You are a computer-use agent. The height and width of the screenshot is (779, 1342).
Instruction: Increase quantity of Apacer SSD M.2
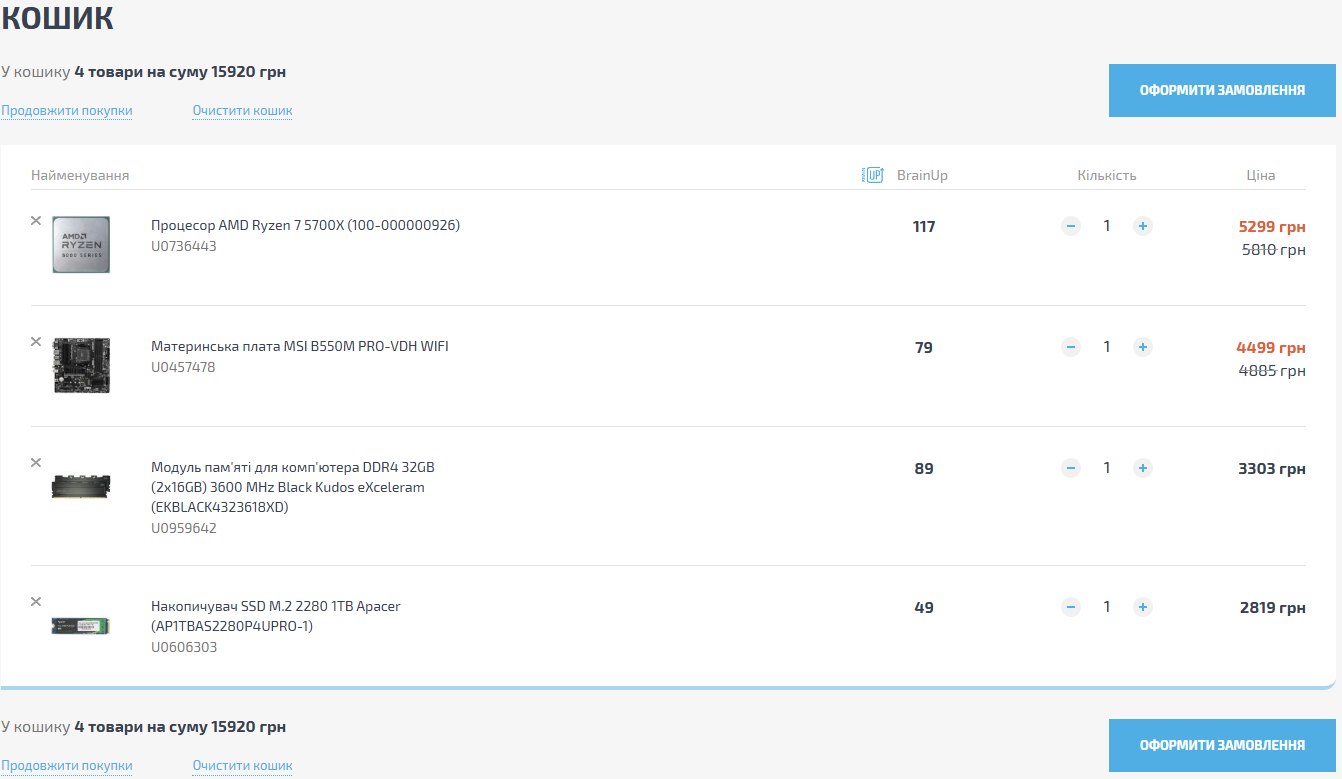[1143, 607]
